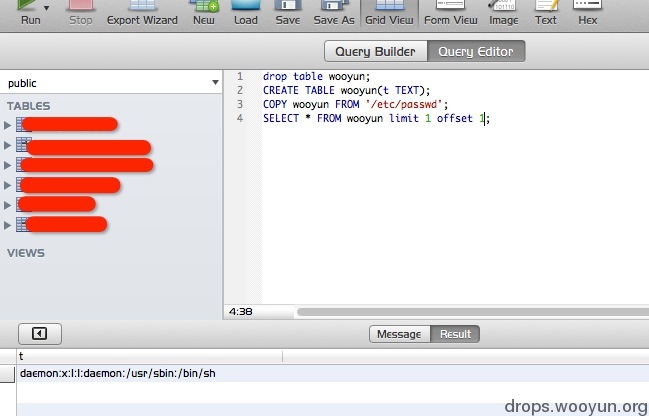Expand the last table in TABLES
The image size is (649, 416).
(x=7, y=225)
